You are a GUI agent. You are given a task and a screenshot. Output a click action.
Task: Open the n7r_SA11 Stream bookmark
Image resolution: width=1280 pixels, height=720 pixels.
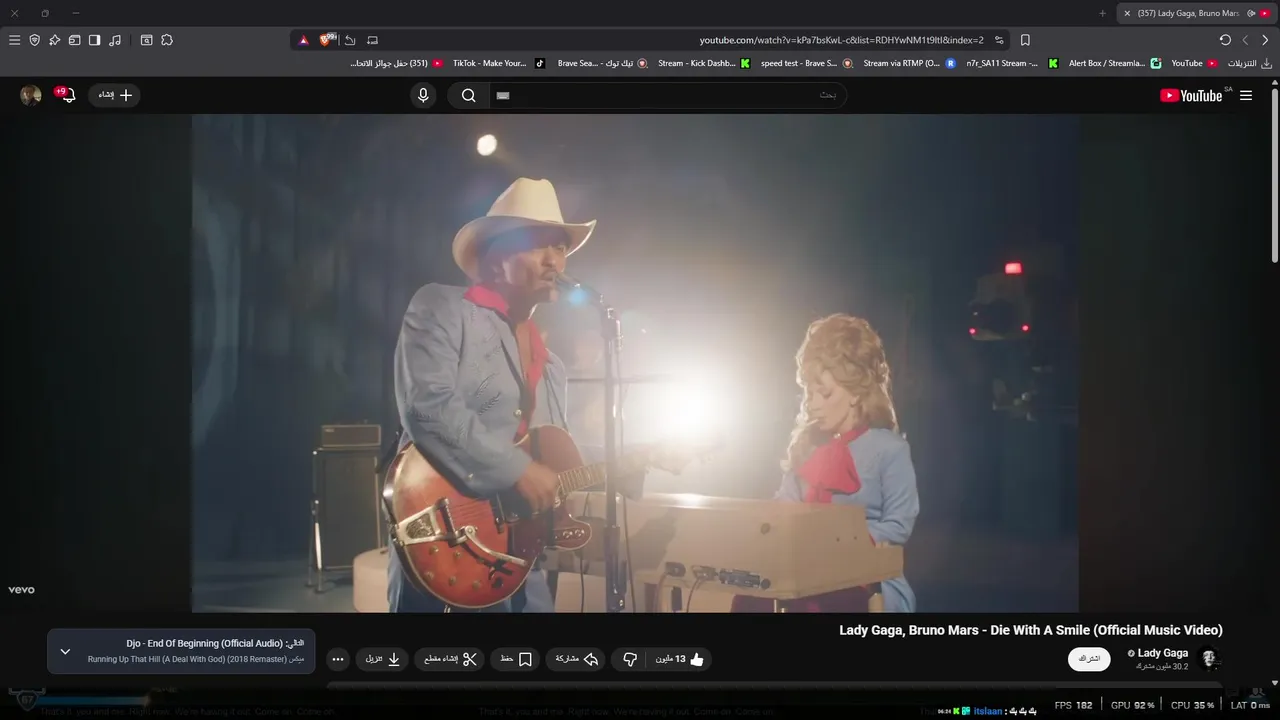coord(1011,63)
